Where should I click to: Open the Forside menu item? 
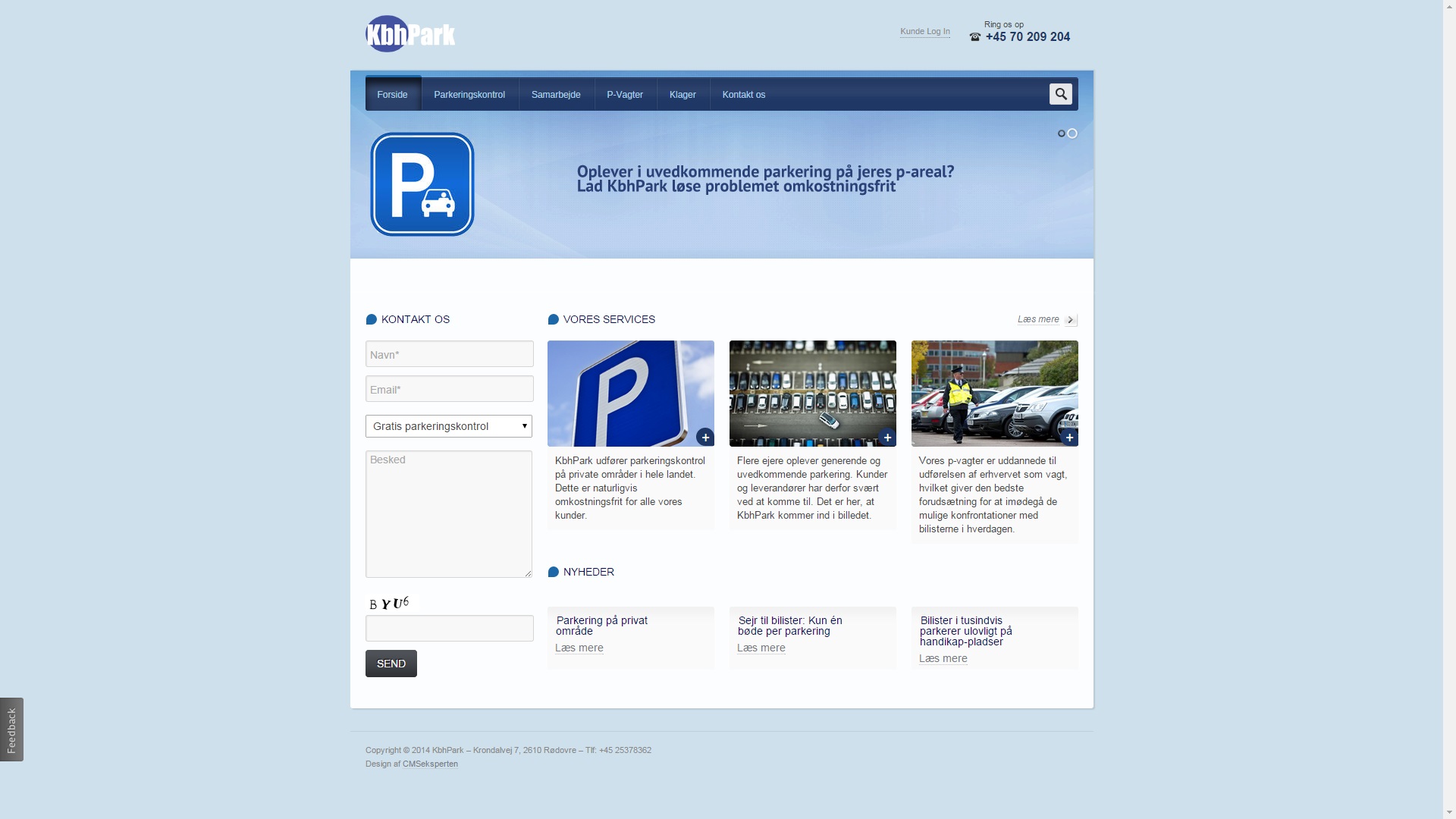pos(393,94)
